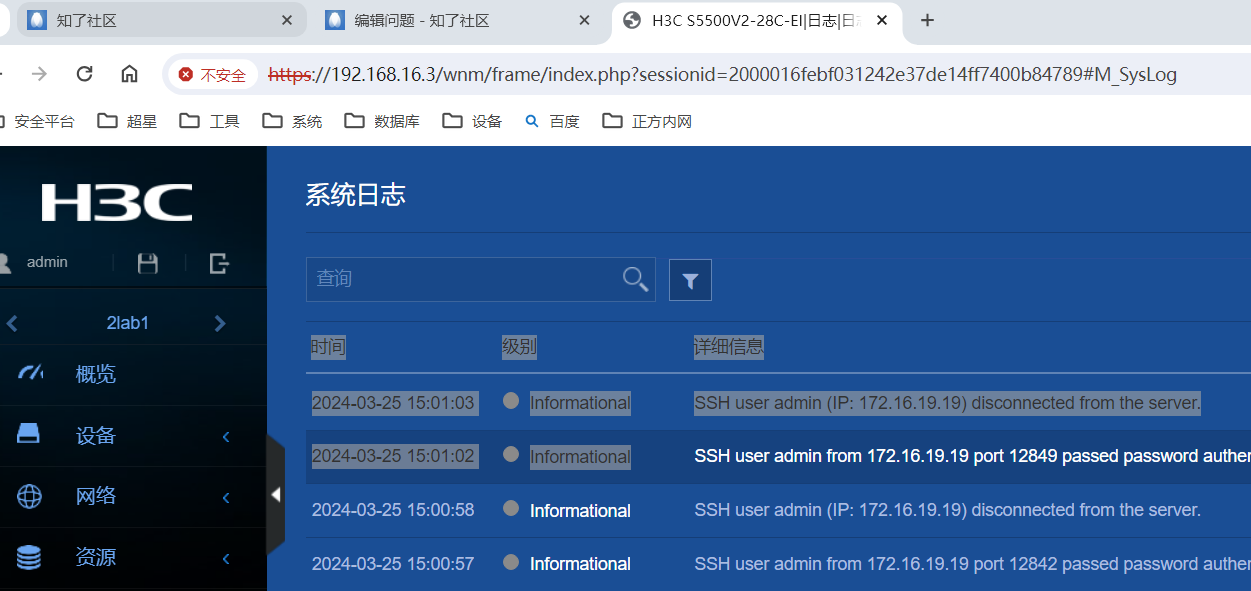1251x591 pixels.
Task: Click the filter funnel button
Action: tap(690, 280)
